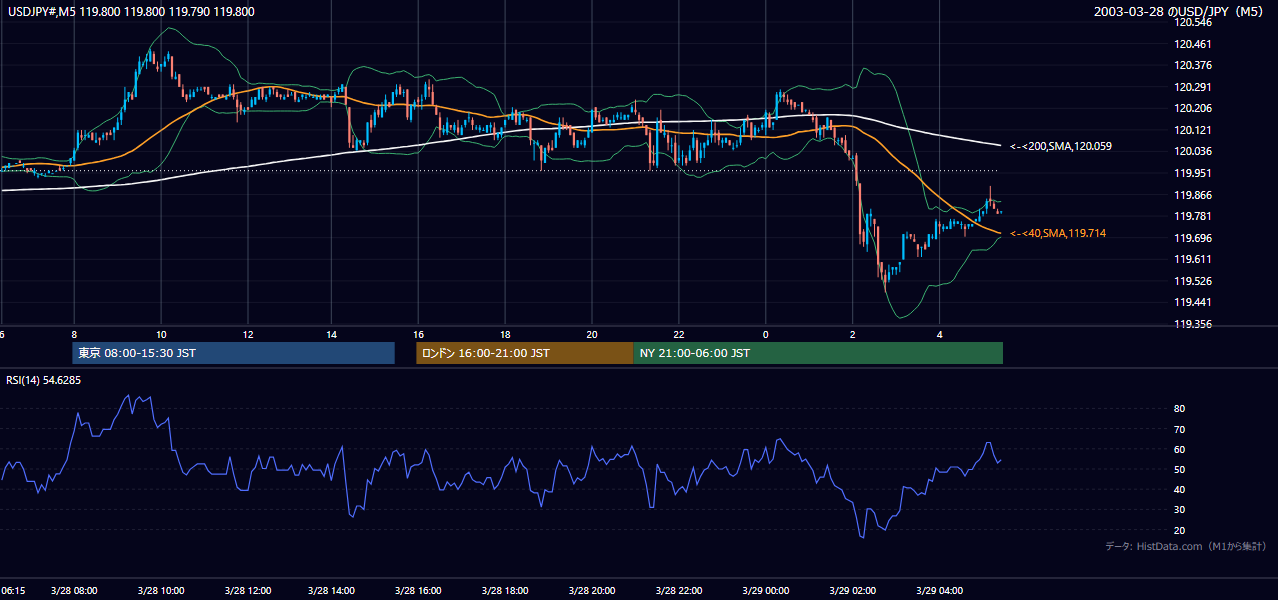Viewport: 1278px width, 600px height.
Task: Click the 120.121 price axis label
Action: (1192, 130)
